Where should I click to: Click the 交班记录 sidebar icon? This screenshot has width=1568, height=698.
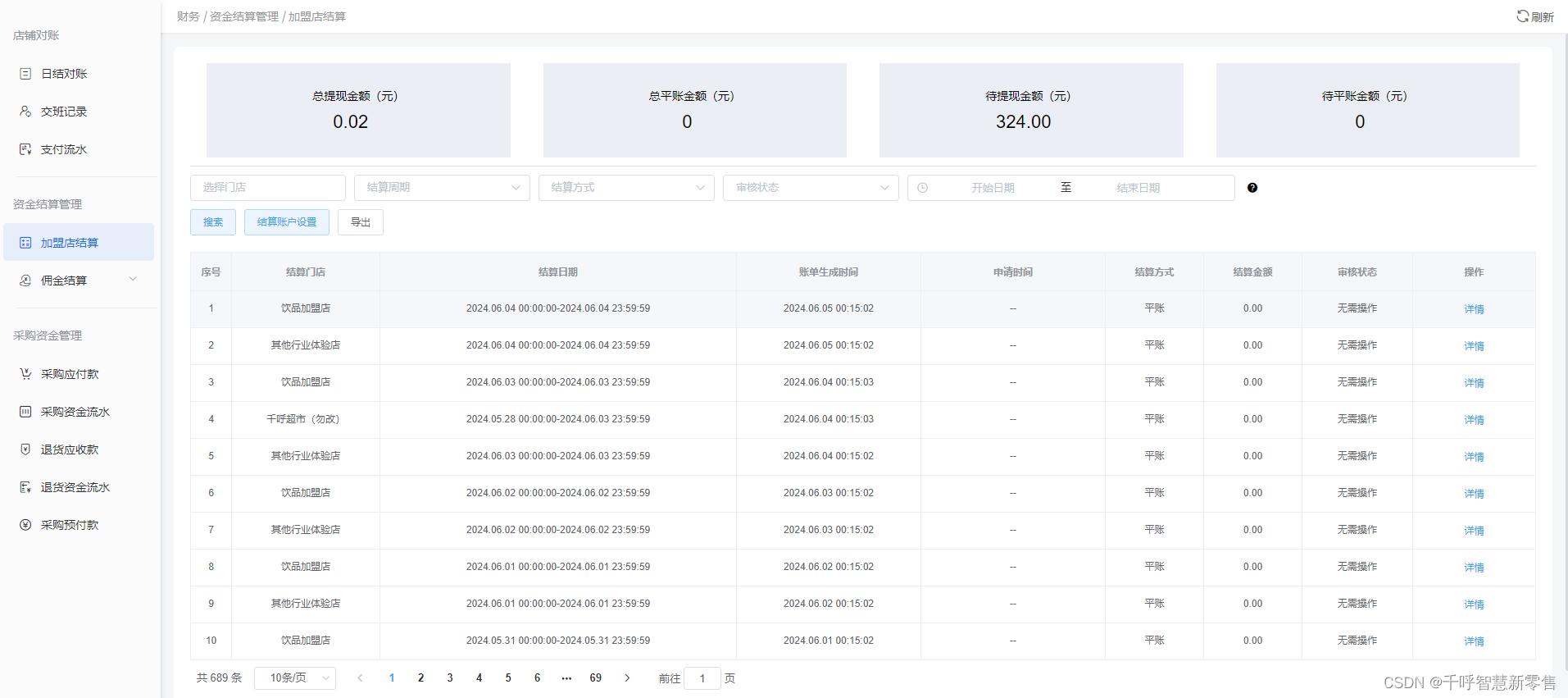pyautogui.click(x=25, y=112)
